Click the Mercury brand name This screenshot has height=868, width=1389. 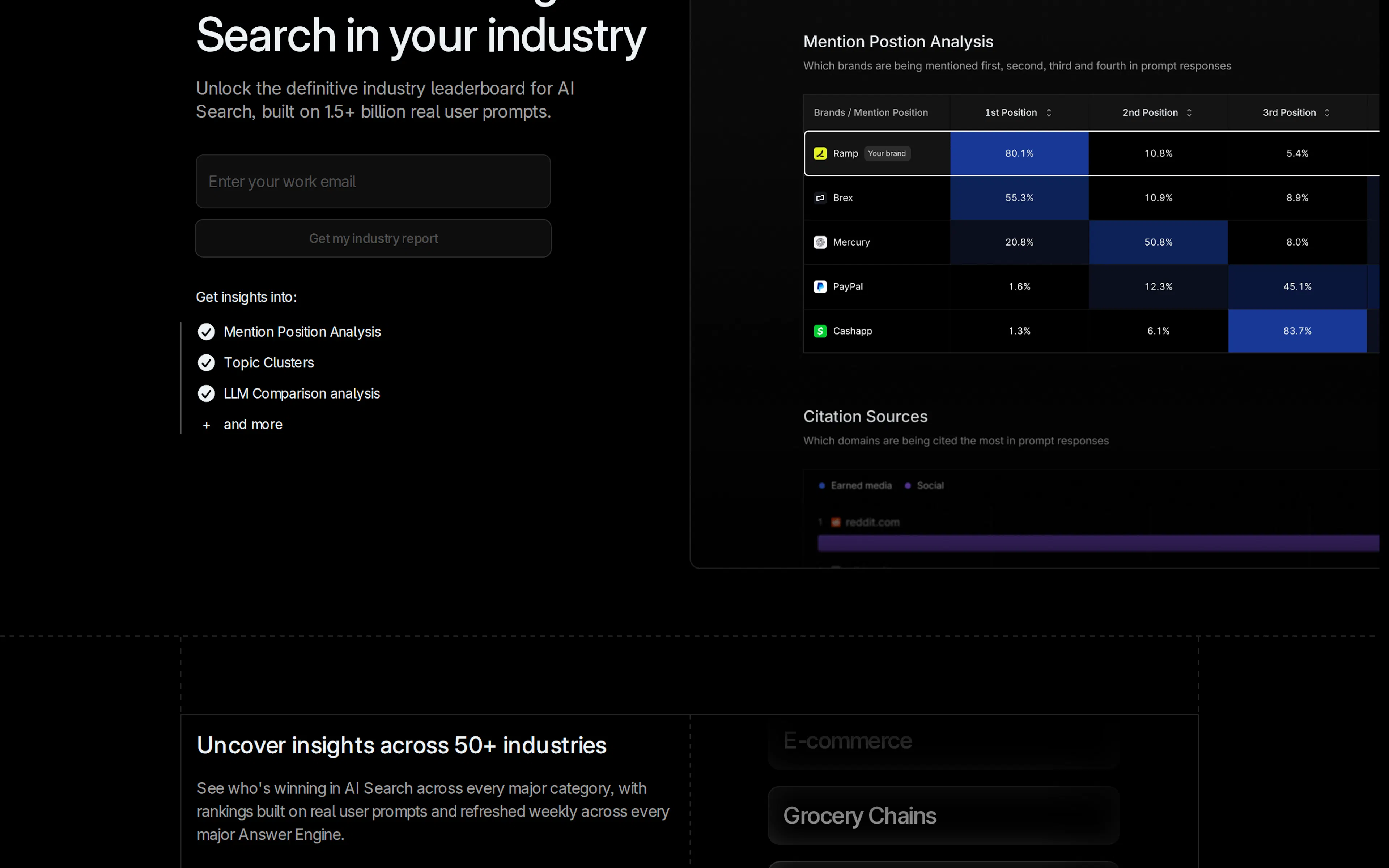coord(851,242)
